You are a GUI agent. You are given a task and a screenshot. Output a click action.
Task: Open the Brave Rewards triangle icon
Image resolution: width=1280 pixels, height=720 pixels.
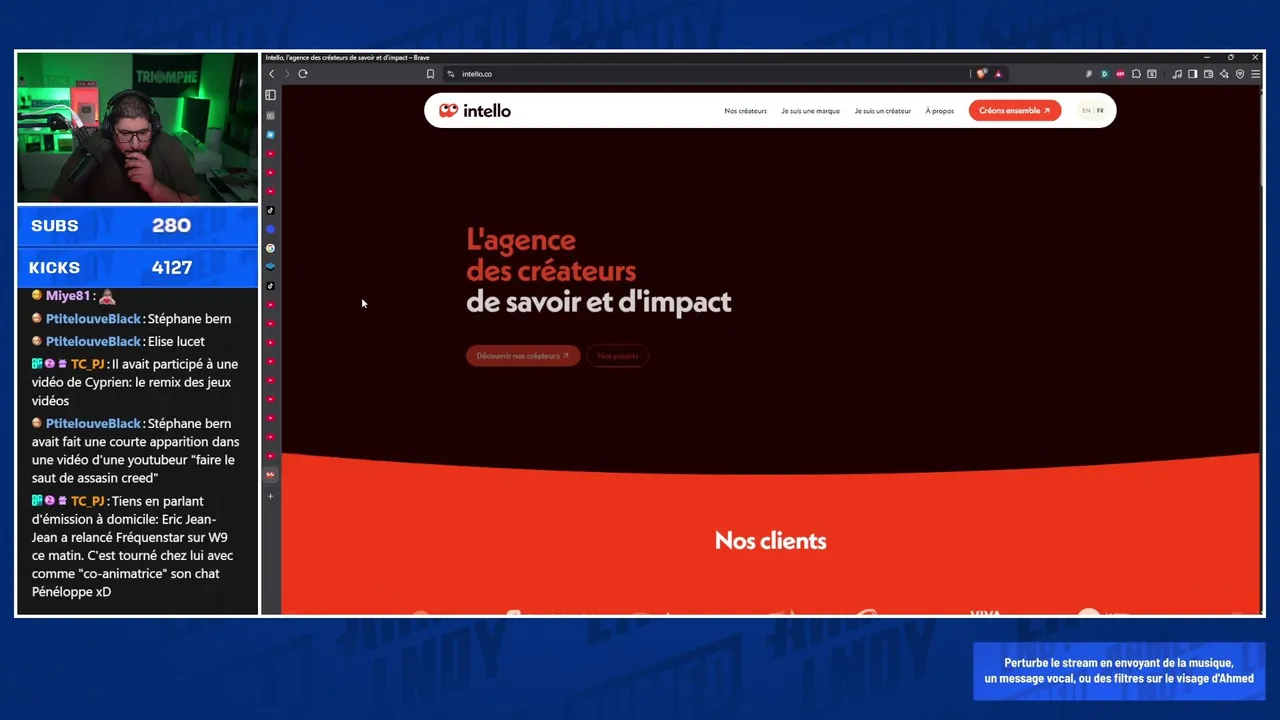[998, 74]
